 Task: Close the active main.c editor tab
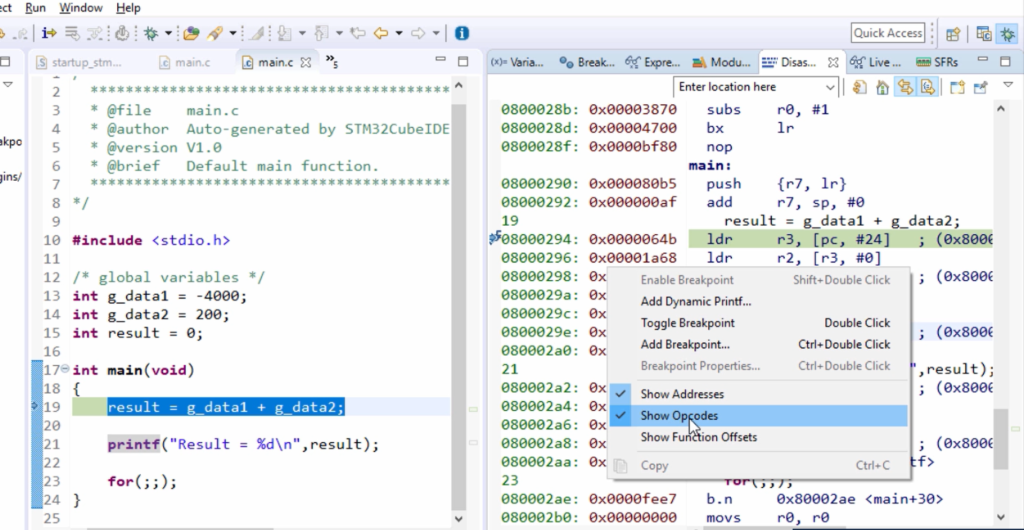coord(305,63)
